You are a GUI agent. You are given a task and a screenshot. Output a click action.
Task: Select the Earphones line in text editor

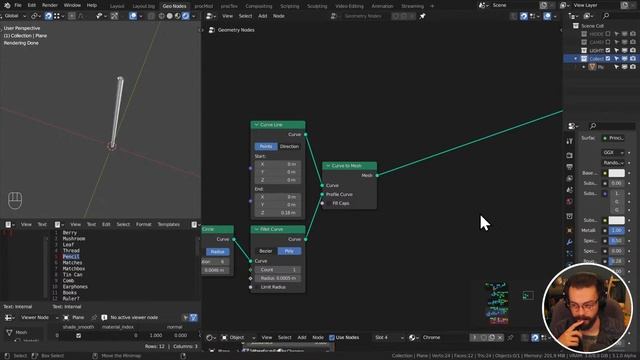[x=75, y=287]
